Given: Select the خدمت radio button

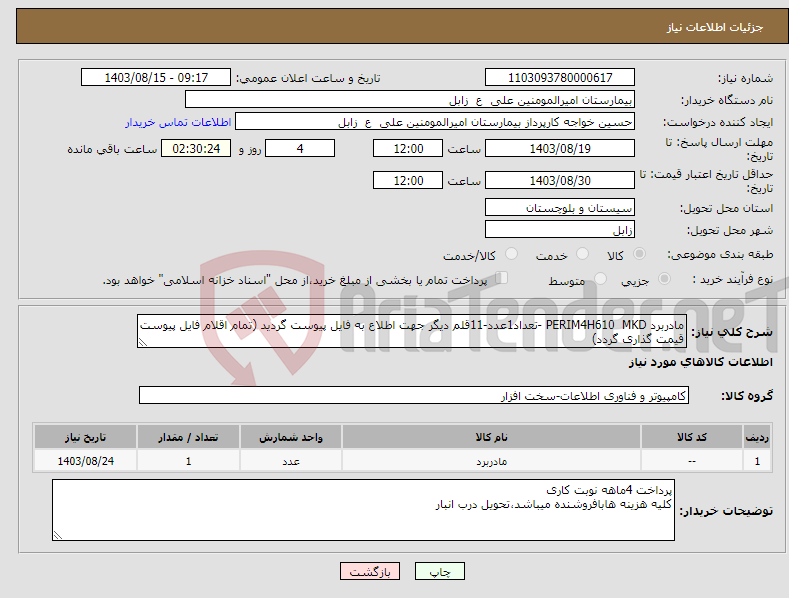Looking at the screenshot, I should [x=582, y=254].
